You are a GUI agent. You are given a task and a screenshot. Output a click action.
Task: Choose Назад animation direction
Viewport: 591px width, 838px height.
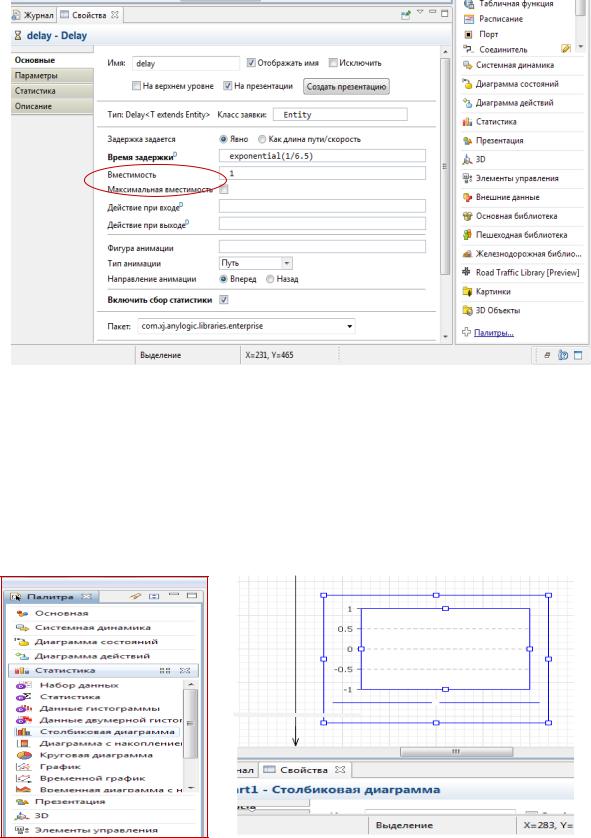click(x=270, y=279)
